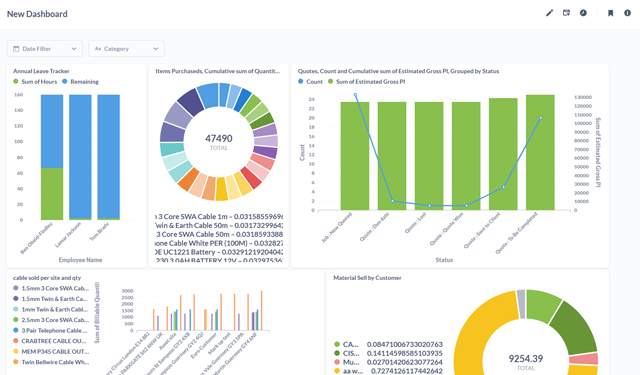Toggle the Remaining legend dot

pyautogui.click(x=65, y=82)
